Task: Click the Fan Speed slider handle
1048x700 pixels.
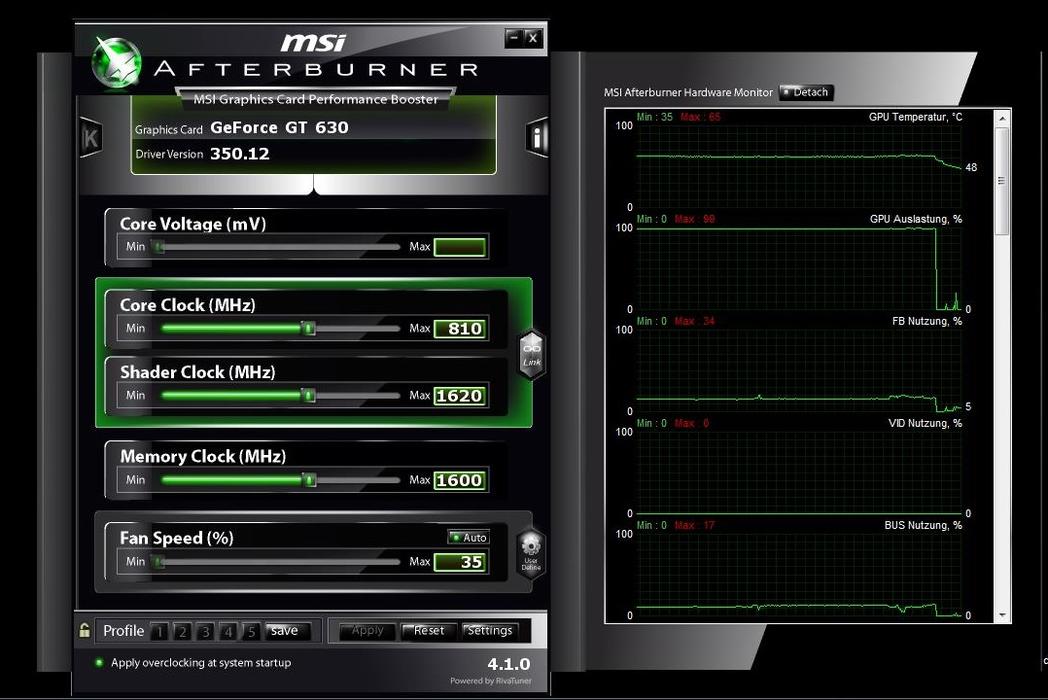Action: coord(158,562)
